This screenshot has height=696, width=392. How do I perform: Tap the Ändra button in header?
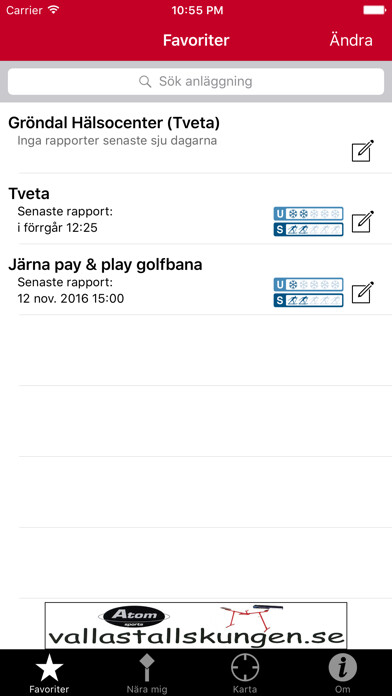[x=351, y=40]
